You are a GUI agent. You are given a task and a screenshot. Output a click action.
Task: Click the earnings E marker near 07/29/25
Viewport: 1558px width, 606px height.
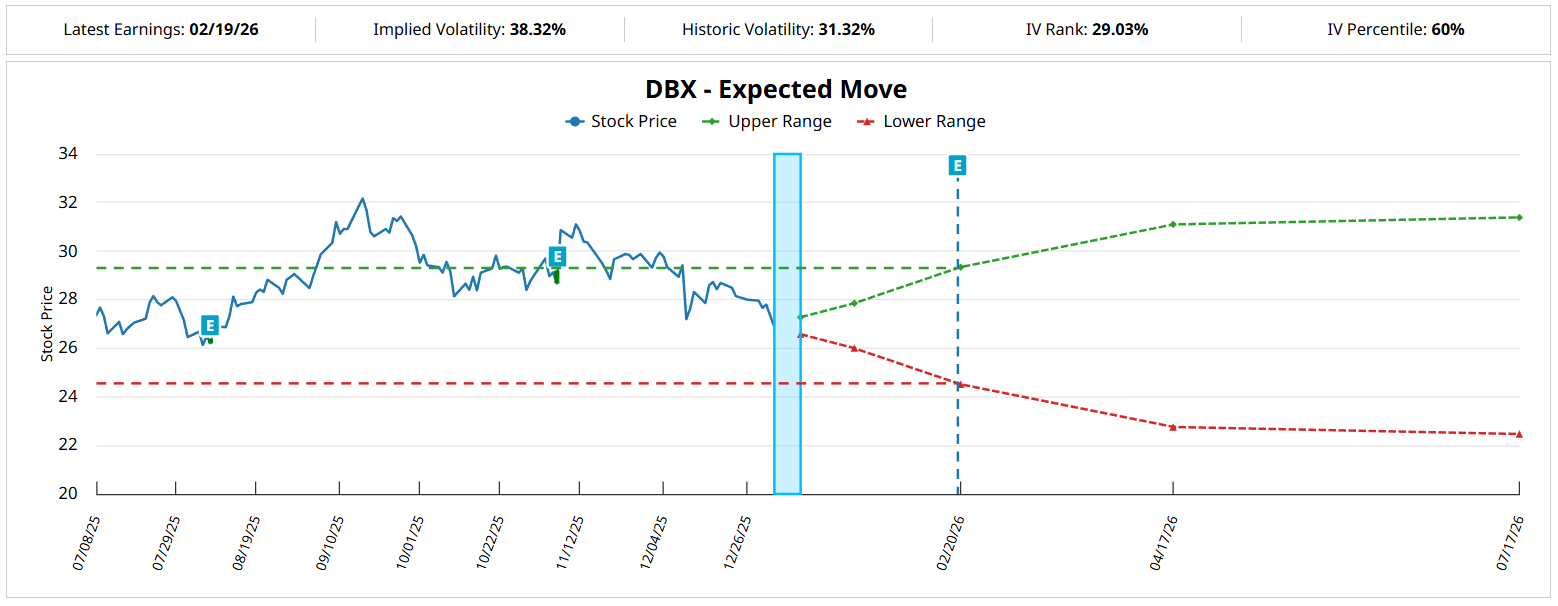pos(209,325)
